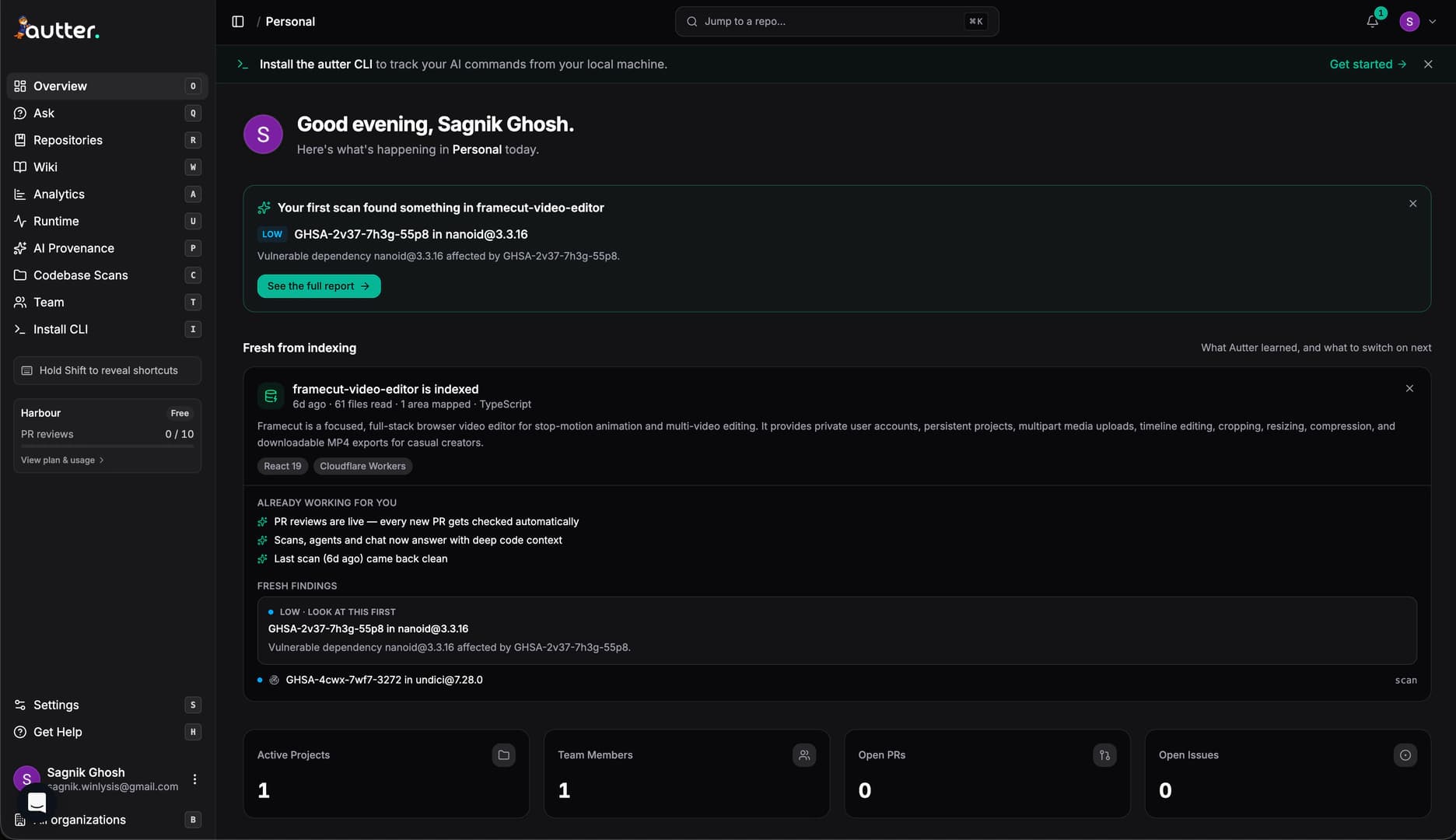Click Get started for the CLI
This screenshot has width=1456, height=840.
point(1368,65)
